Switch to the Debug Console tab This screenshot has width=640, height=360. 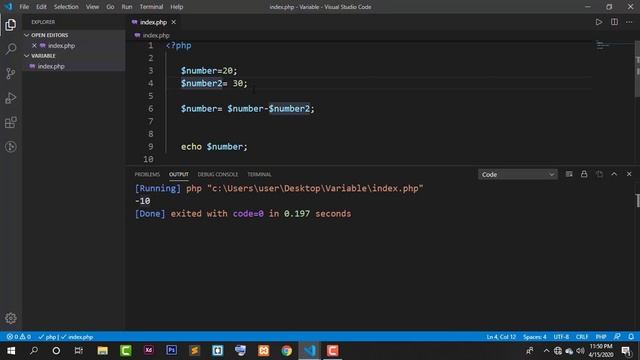click(x=218, y=174)
